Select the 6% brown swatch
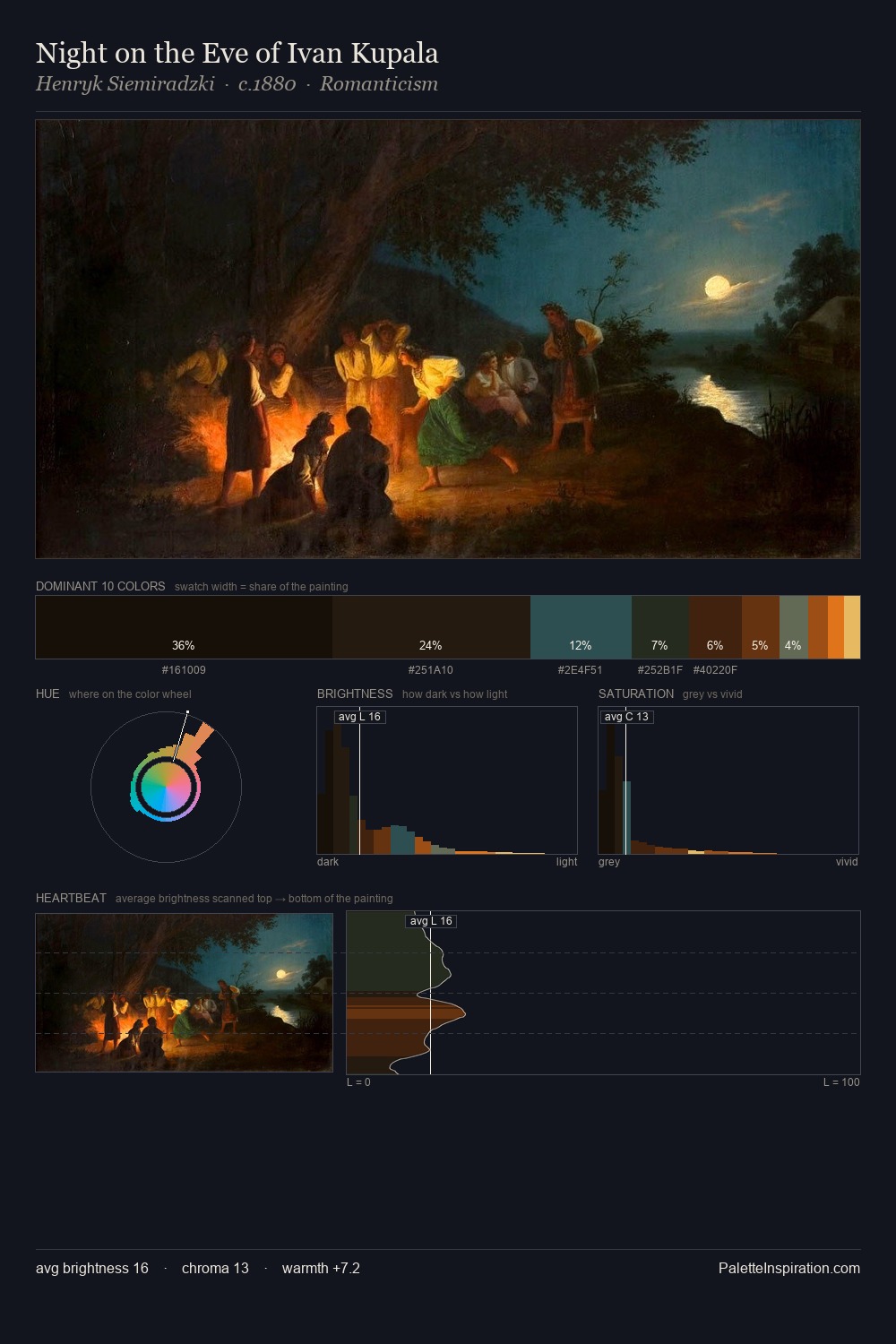Viewport: 896px width, 1344px height. [715, 627]
